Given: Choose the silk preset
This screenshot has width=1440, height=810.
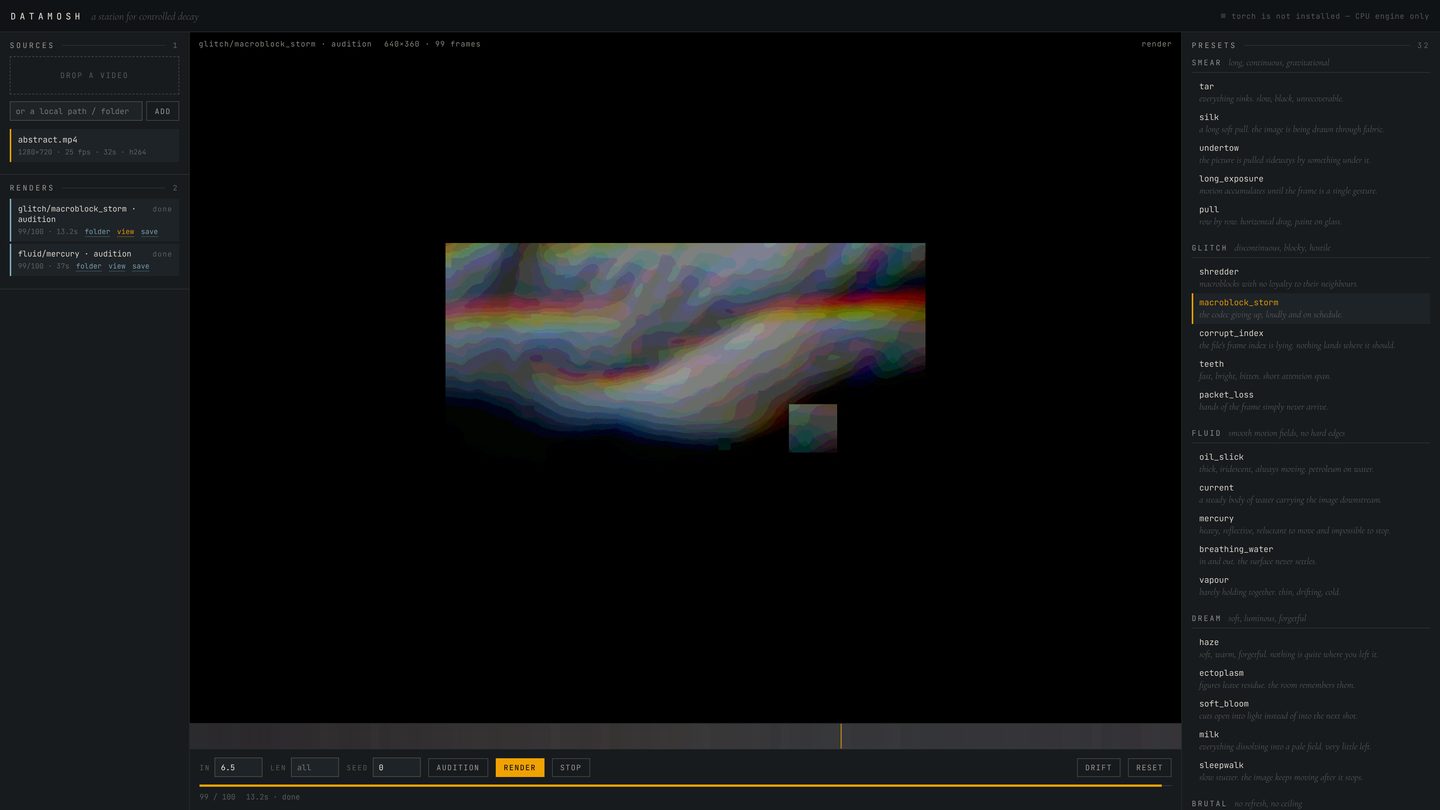Looking at the screenshot, I should click(1311, 123).
